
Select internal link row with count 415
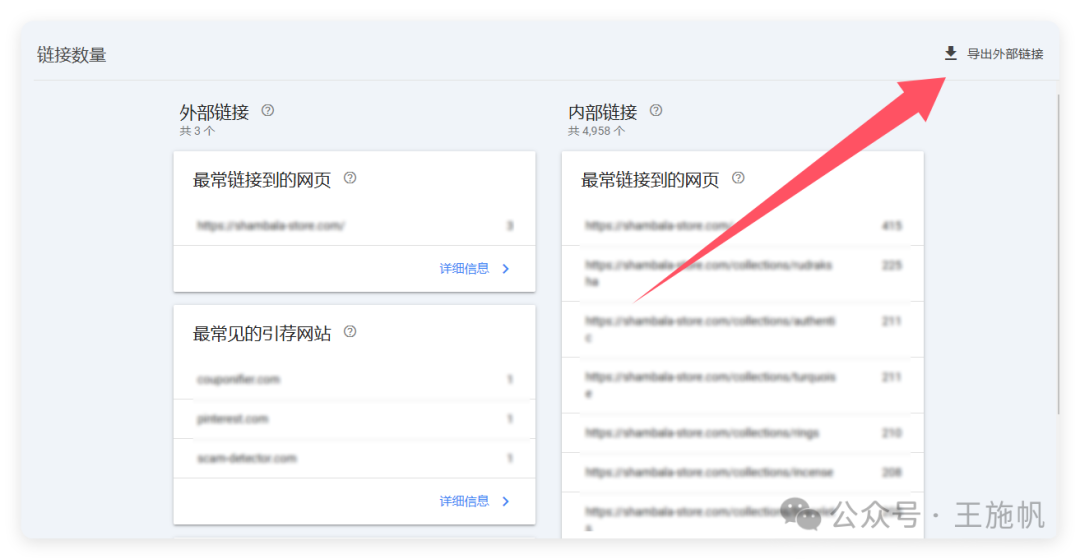pos(742,226)
